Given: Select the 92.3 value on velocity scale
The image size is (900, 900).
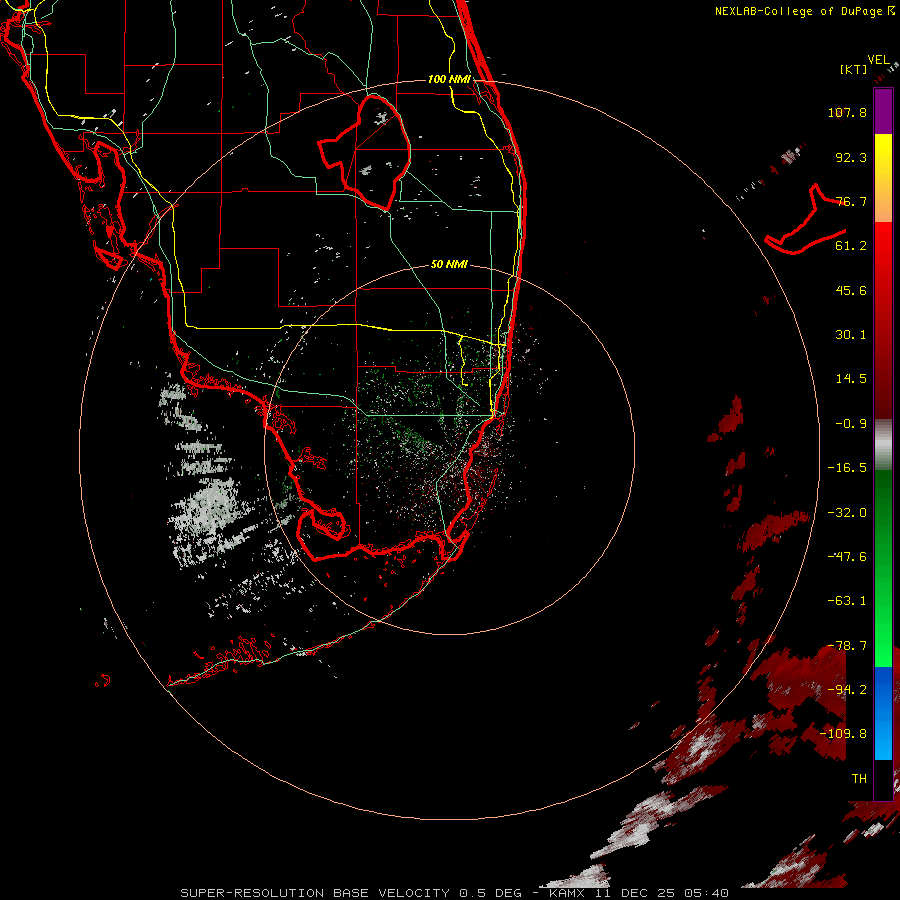Looking at the screenshot, I should click(851, 157).
